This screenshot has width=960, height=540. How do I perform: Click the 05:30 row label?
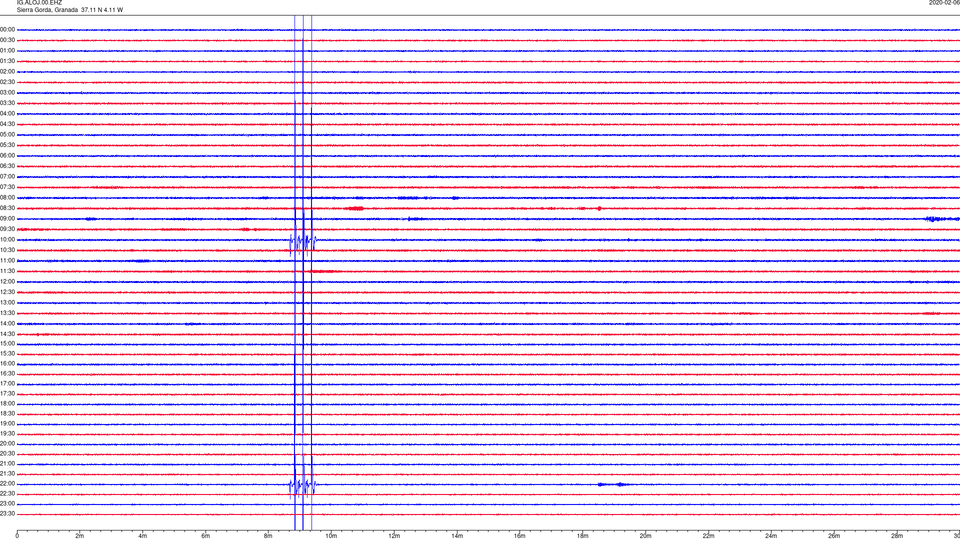click(7, 144)
